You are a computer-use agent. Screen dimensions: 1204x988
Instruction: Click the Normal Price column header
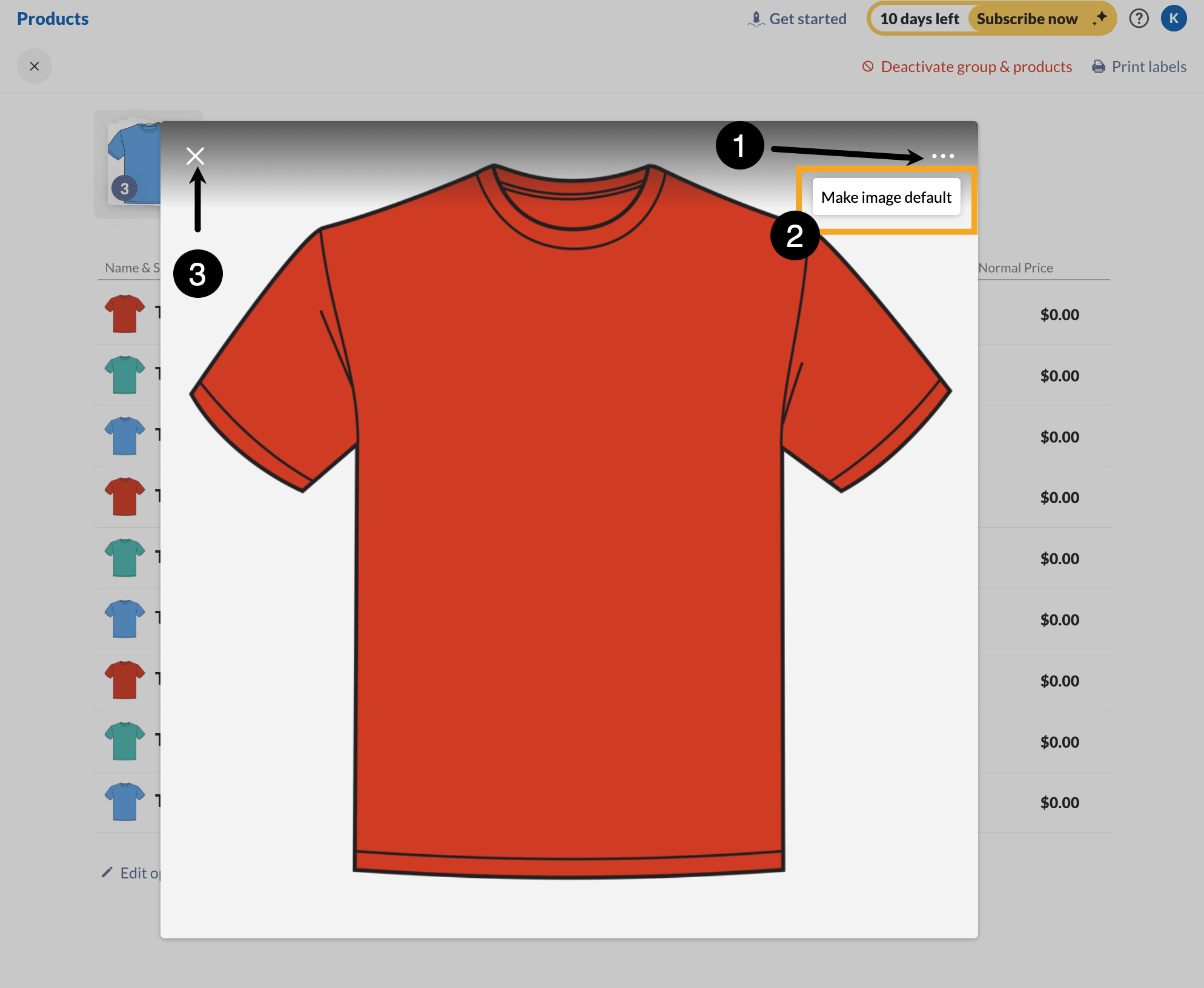(1015, 268)
